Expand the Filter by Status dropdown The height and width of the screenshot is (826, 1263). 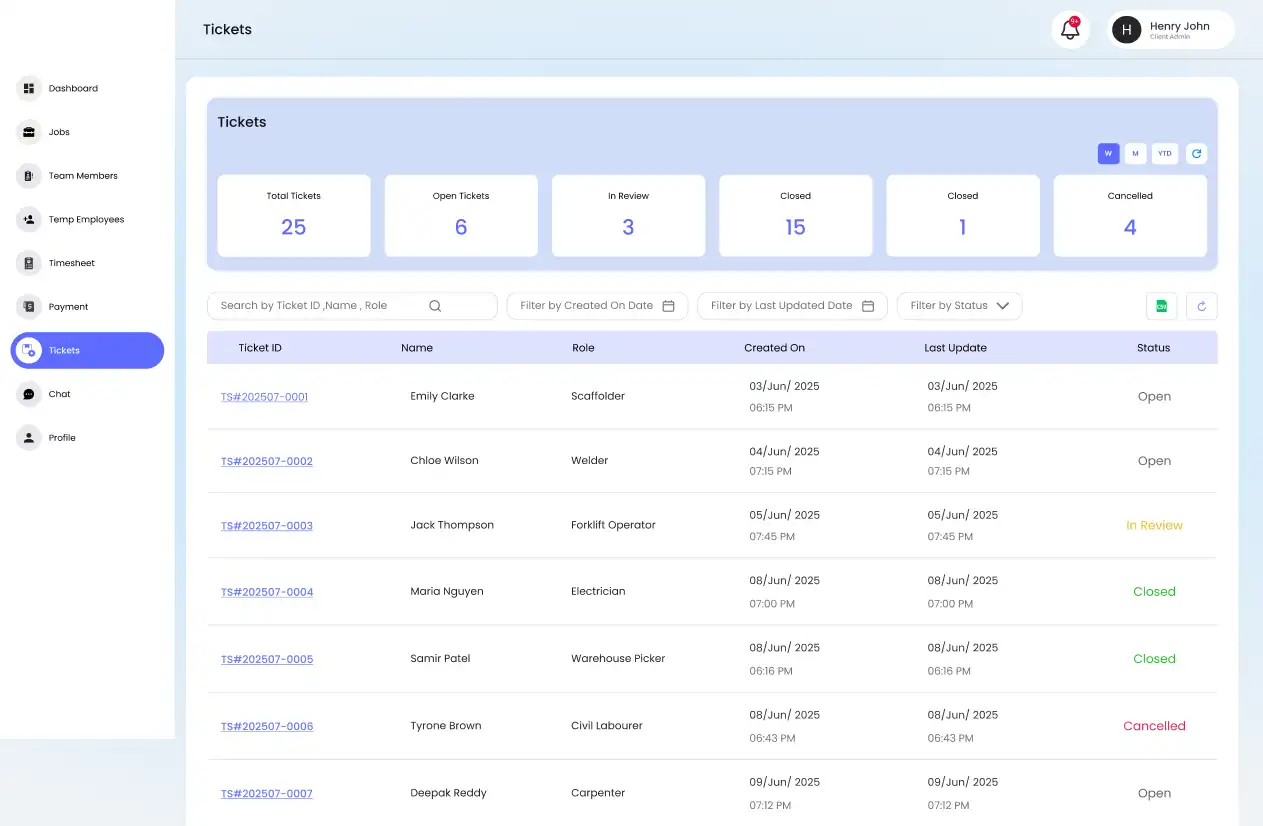(959, 306)
